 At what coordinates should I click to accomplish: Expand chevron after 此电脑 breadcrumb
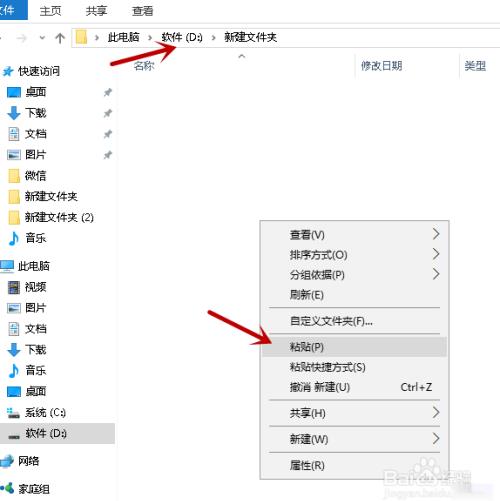(x=150, y=38)
